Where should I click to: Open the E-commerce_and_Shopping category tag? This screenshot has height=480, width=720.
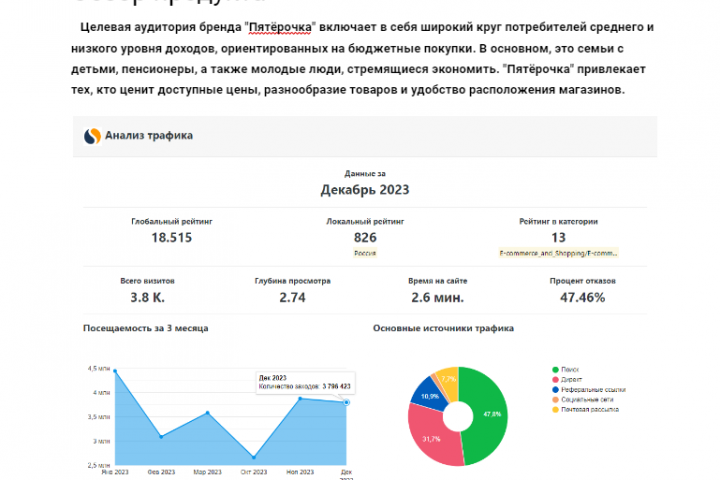click(558, 253)
